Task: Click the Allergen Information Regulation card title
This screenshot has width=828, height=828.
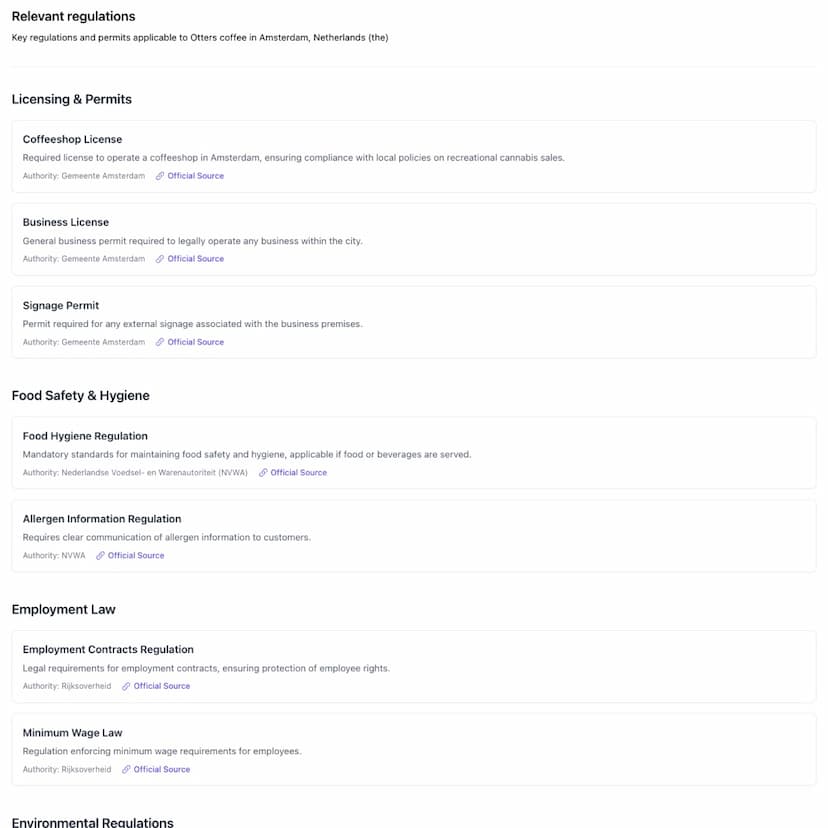Action: (102, 519)
